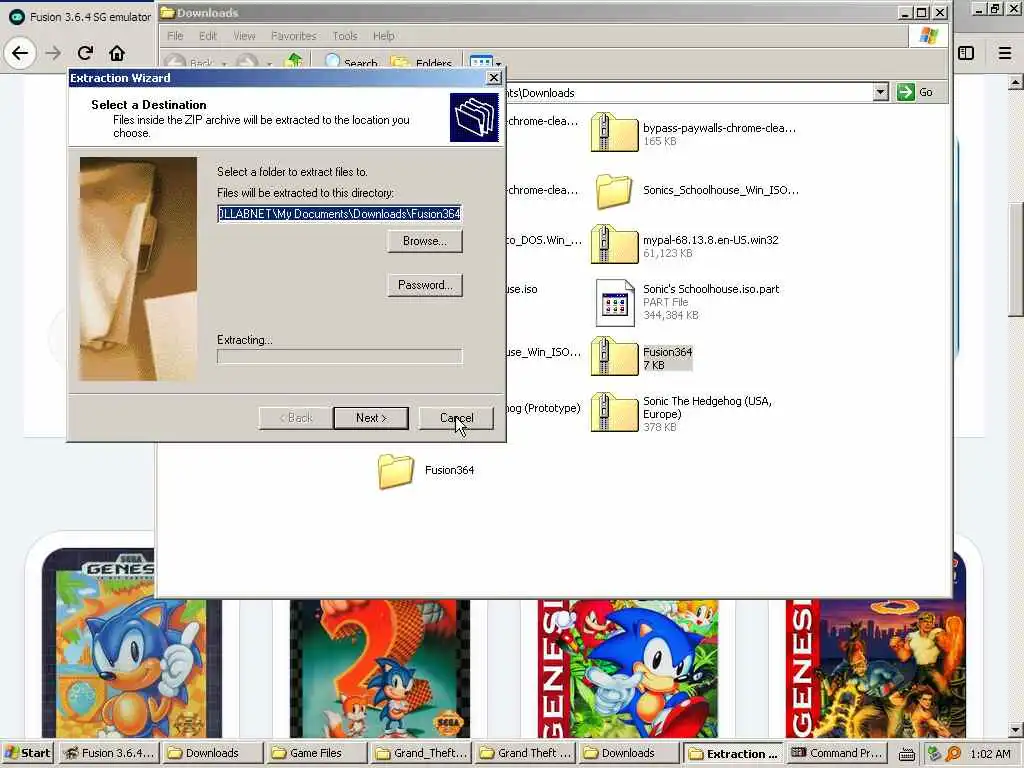The width and height of the screenshot is (1024, 768).
Task: Expand the address bar dropdown arrow
Action: click(880, 92)
